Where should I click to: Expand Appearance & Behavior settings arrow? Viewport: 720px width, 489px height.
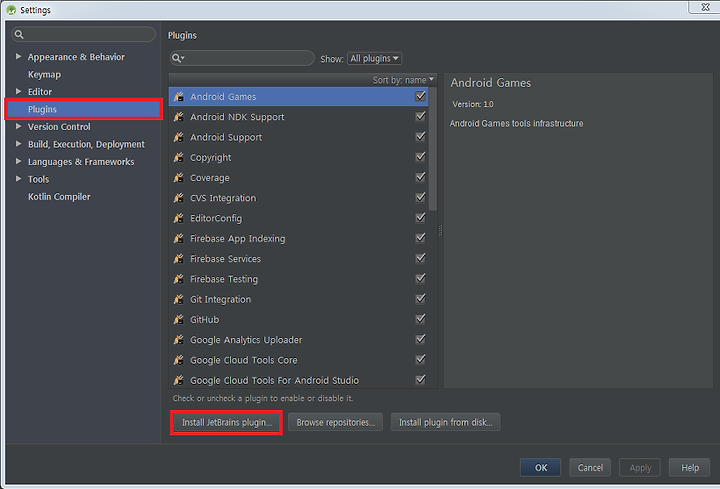(x=18, y=56)
